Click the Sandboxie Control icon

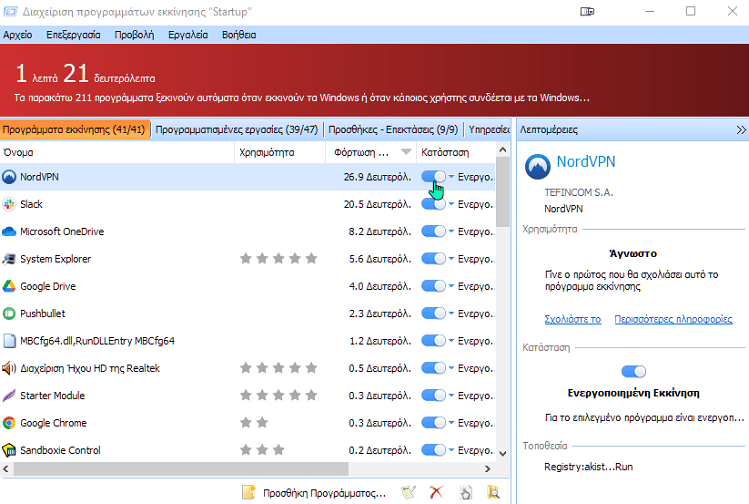coord(9,450)
